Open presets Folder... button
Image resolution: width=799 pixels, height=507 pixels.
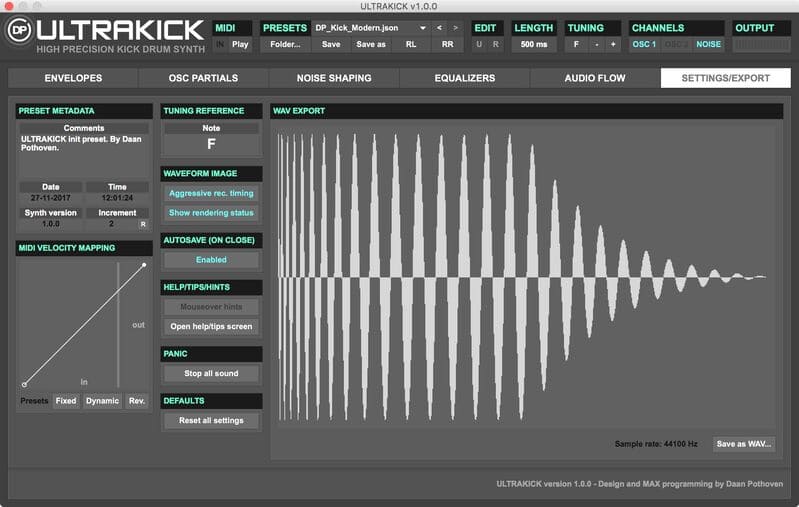[285, 44]
